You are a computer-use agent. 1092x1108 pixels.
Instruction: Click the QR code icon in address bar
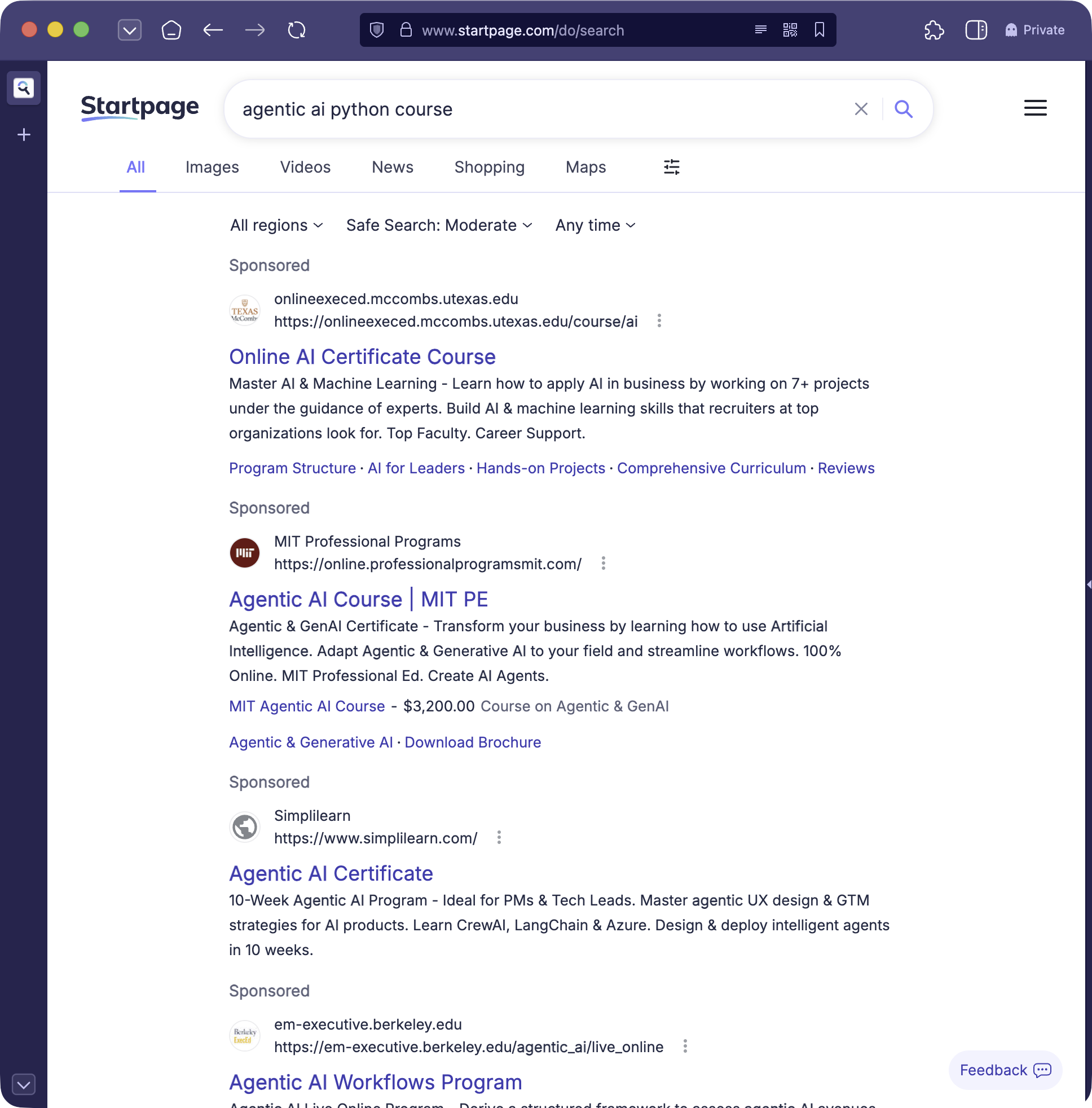click(x=790, y=30)
